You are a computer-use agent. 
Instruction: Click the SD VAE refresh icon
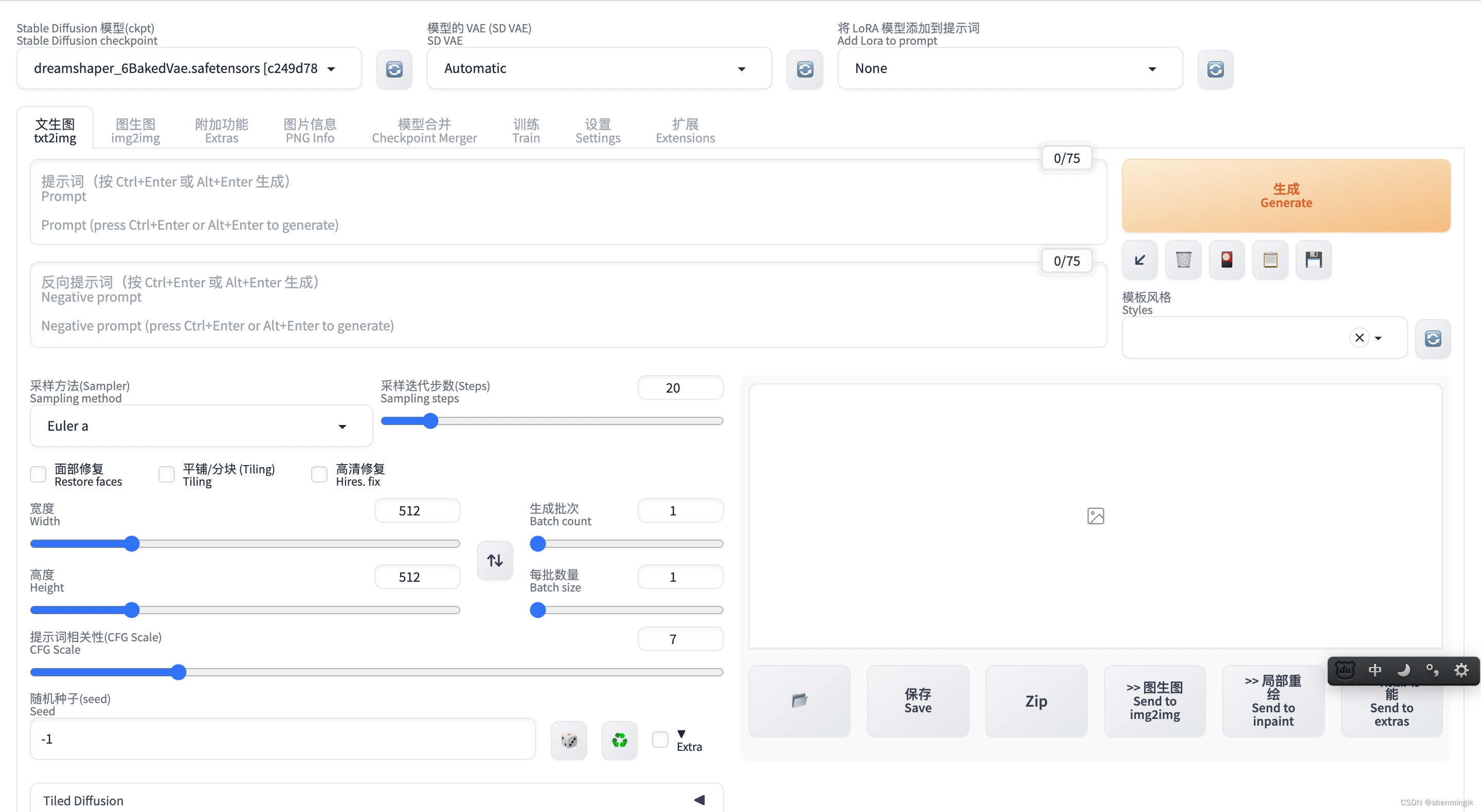804,69
